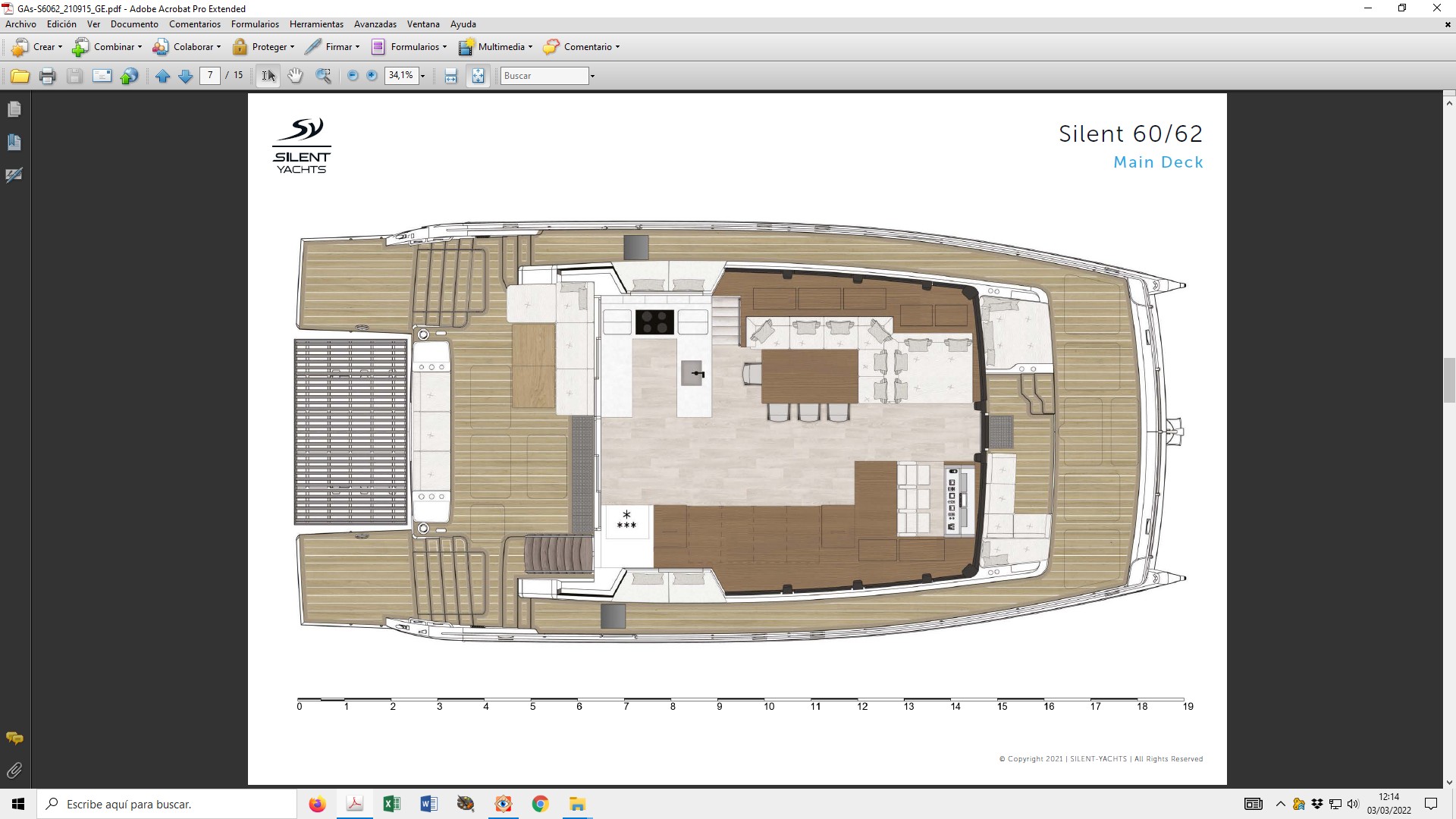Click the email envelope icon
Screen dimensions: 1456x819
pos(102,76)
